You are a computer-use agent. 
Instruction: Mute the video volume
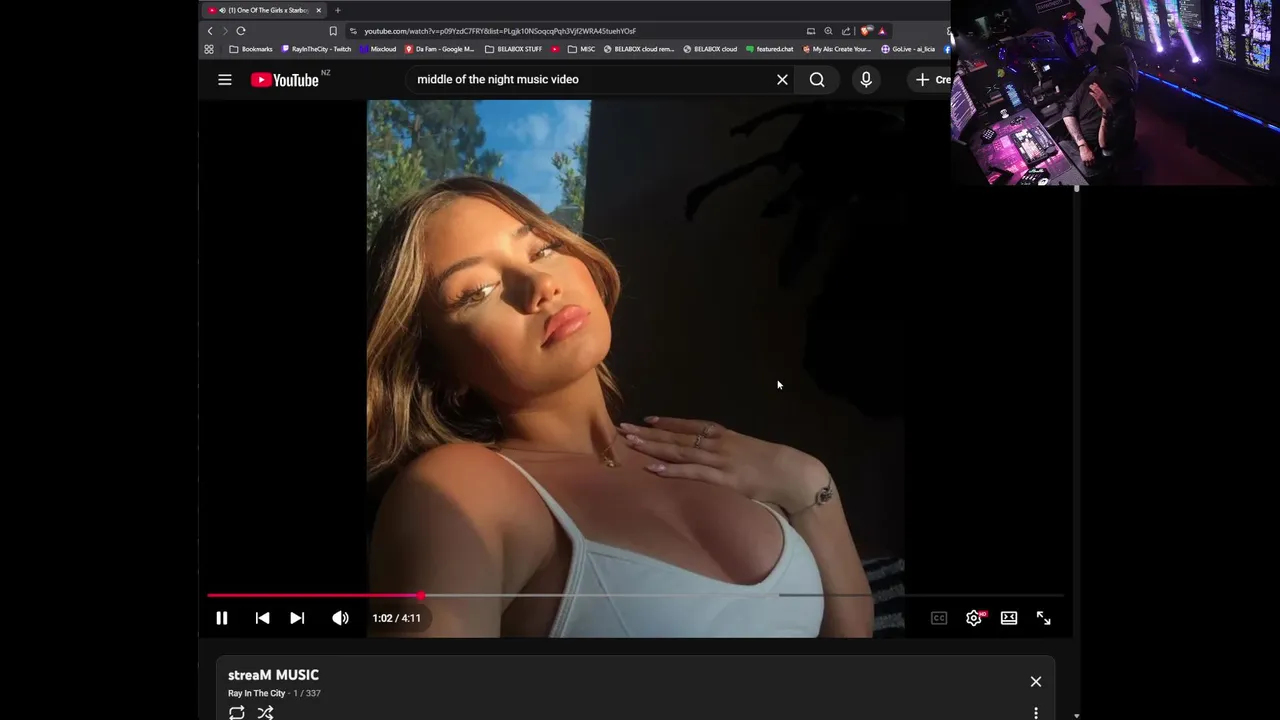(341, 618)
